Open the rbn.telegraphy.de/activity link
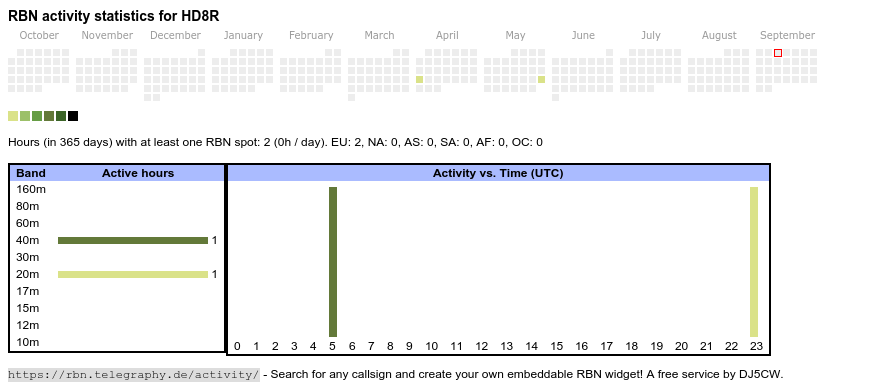Image resolution: width=870 pixels, height=390 pixels. click(134, 374)
